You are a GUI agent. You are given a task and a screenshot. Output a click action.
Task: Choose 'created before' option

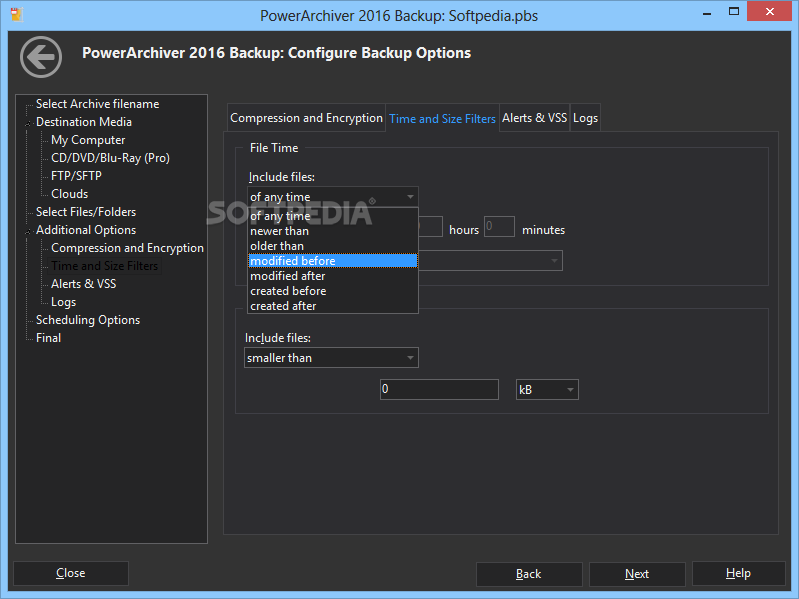pyautogui.click(x=333, y=291)
